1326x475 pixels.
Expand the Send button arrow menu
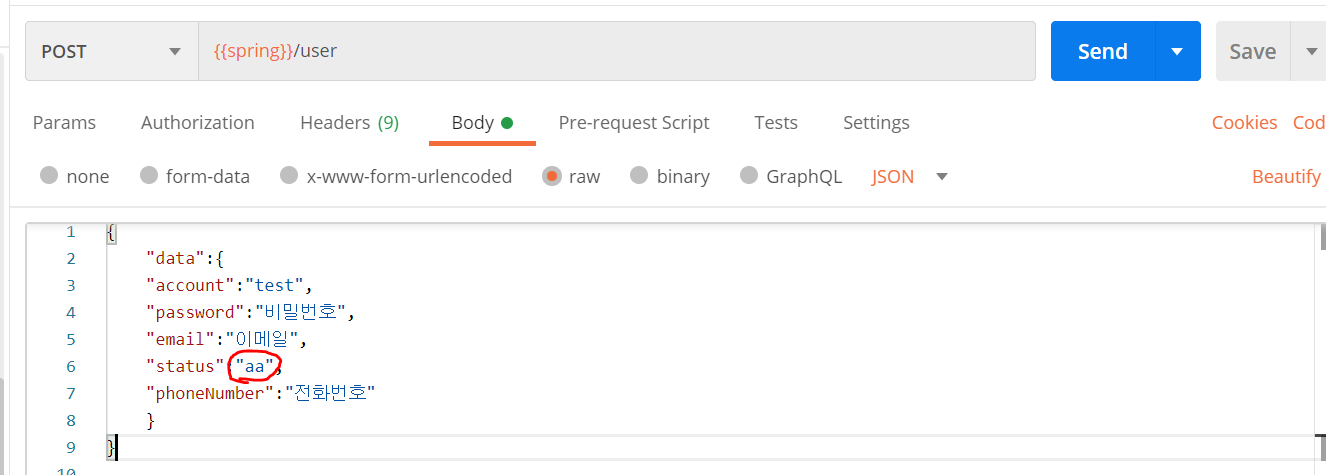[x=1177, y=51]
